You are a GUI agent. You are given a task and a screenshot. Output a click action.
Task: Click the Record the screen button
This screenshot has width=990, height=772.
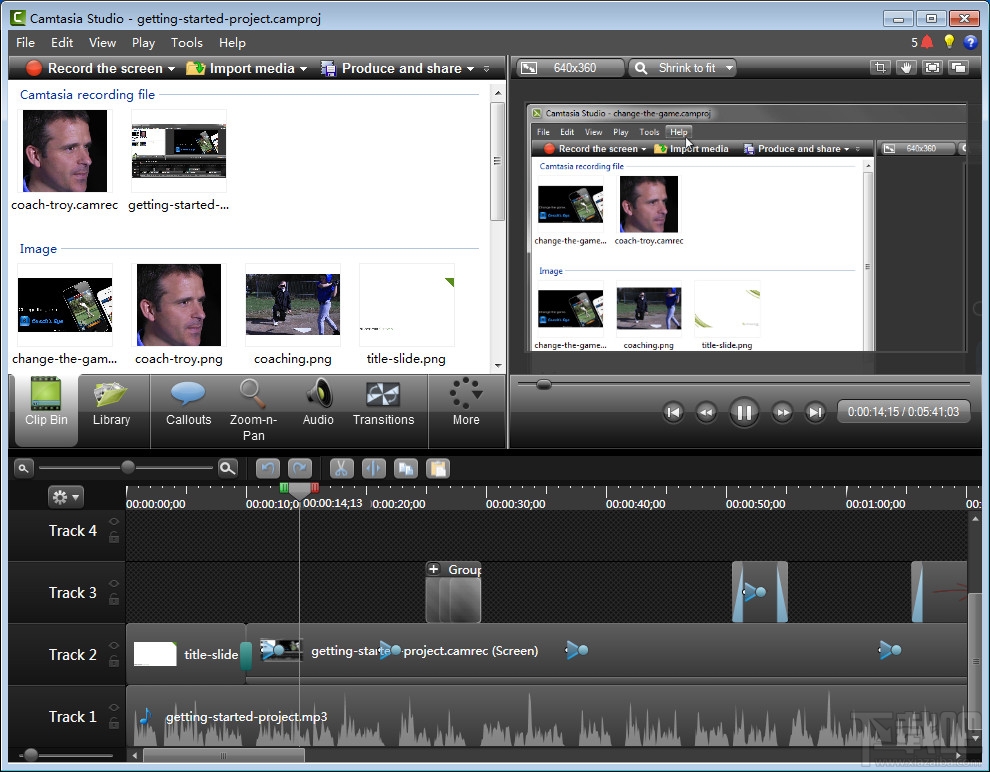95,68
